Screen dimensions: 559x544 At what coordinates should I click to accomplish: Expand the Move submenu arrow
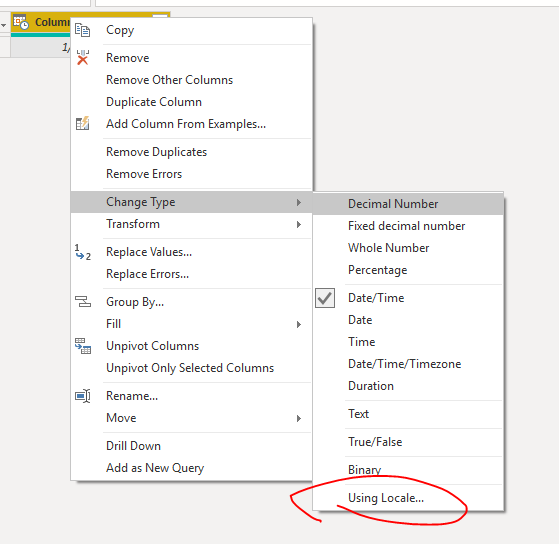299,418
